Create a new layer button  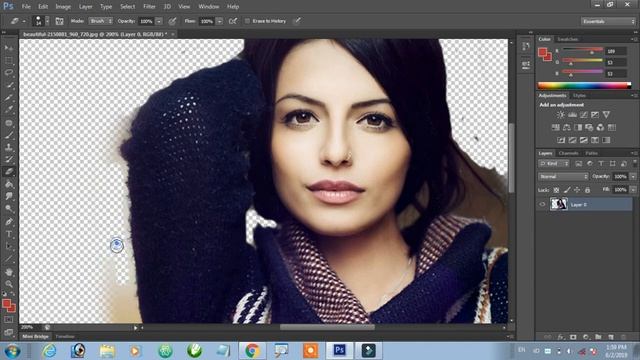click(611, 337)
